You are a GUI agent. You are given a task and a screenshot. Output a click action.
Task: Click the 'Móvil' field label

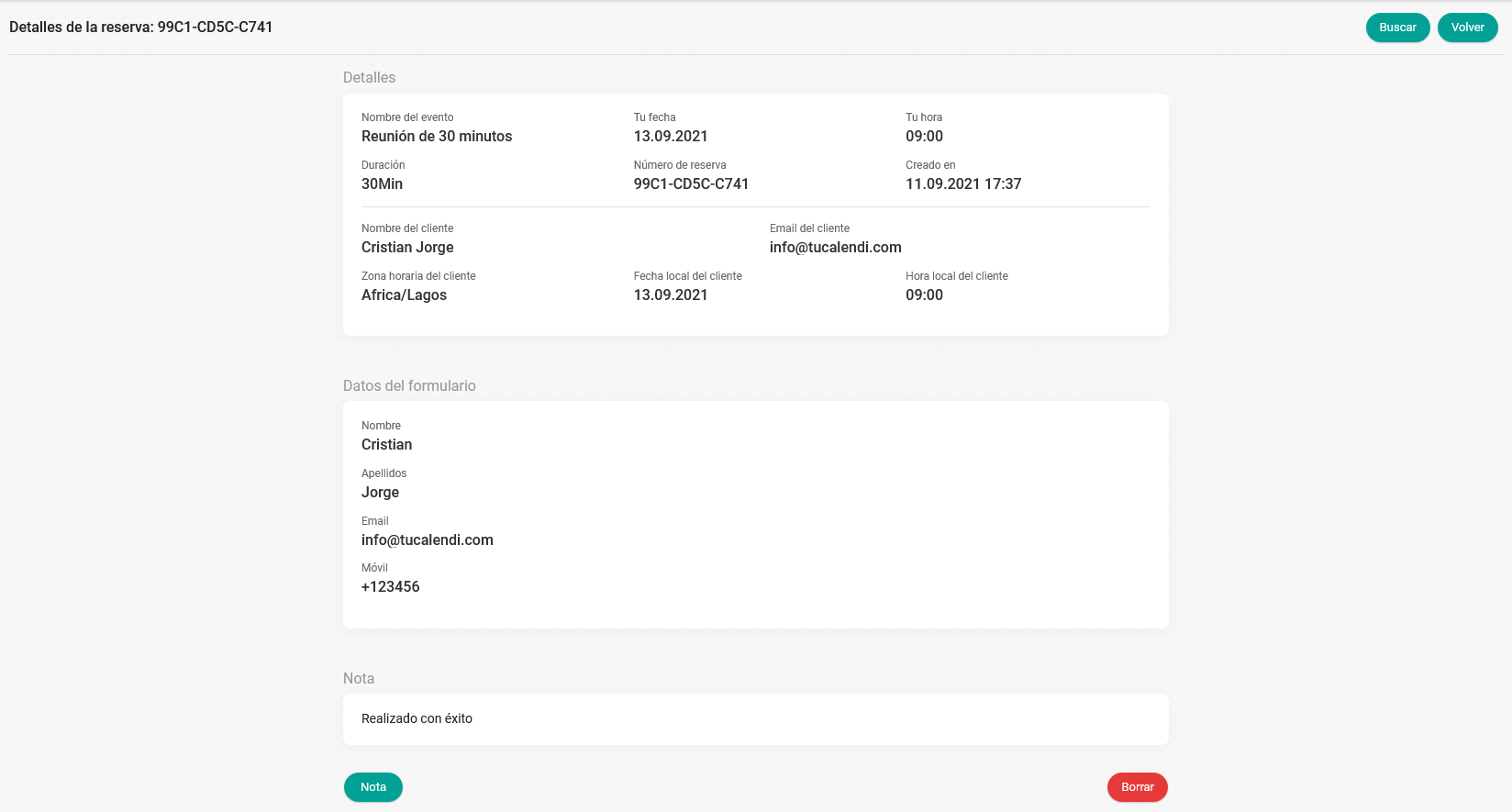[374, 568]
